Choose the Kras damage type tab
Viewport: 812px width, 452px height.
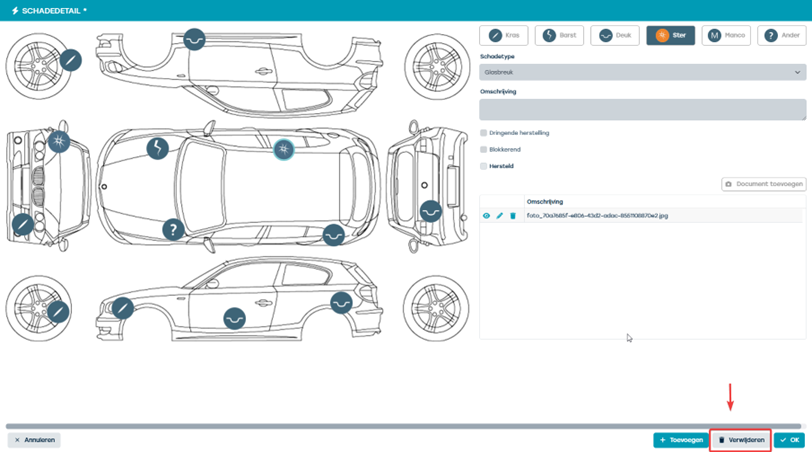tap(504, 35)
